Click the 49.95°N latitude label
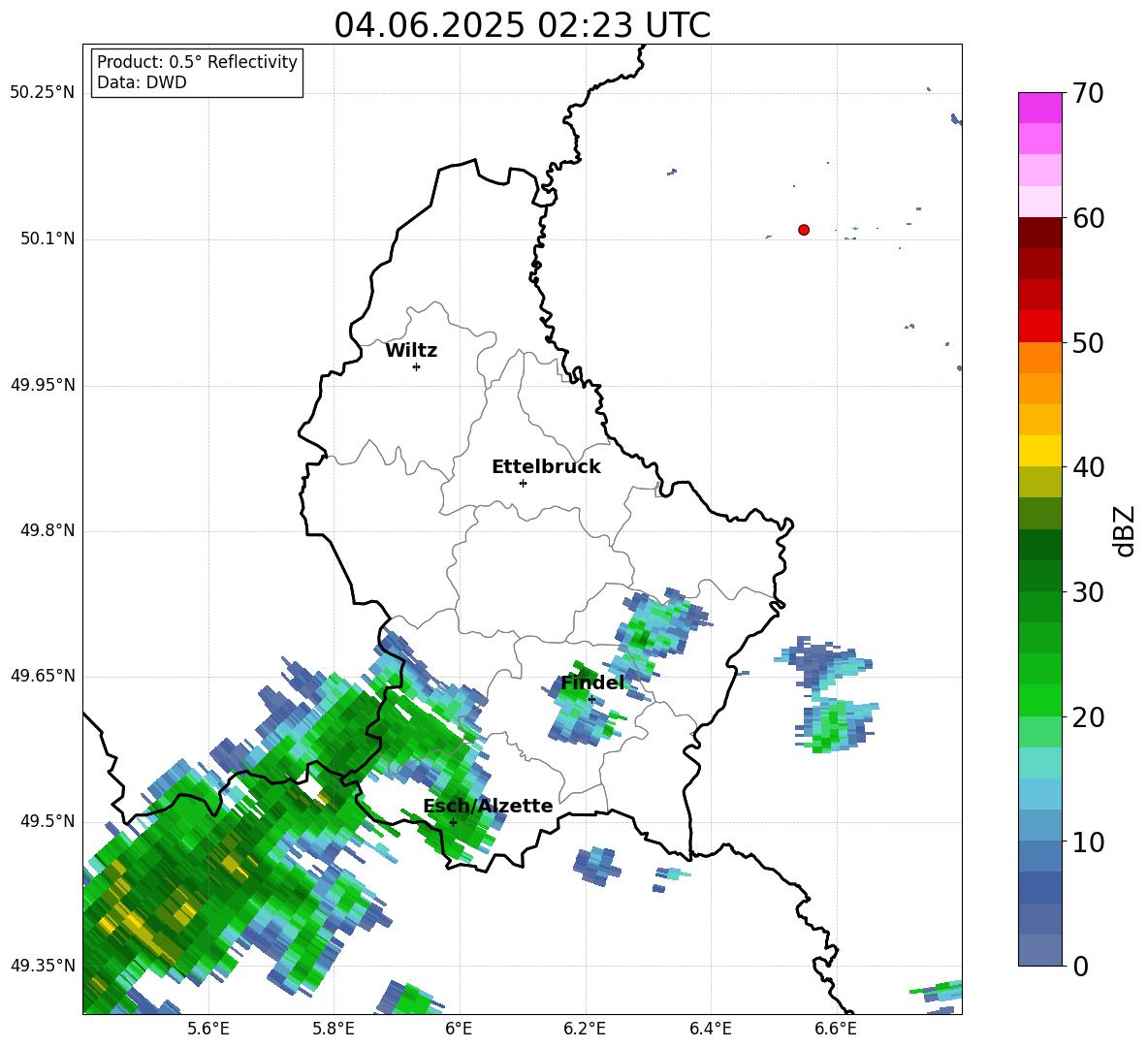The width and height of the screenshot is (1148, 1048). click(x=43, y=384)
